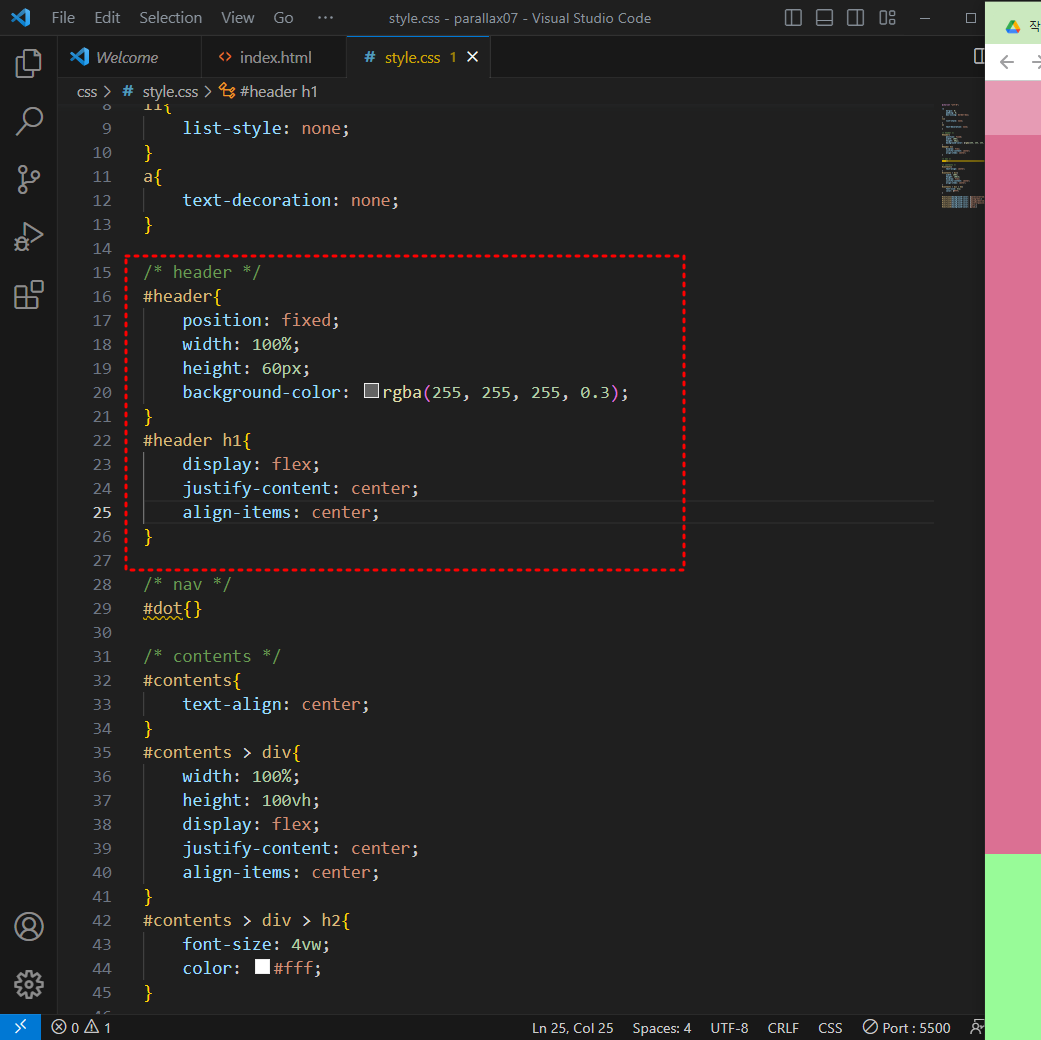Click 'font-size: 4vw' on line 43

(252, 944)
